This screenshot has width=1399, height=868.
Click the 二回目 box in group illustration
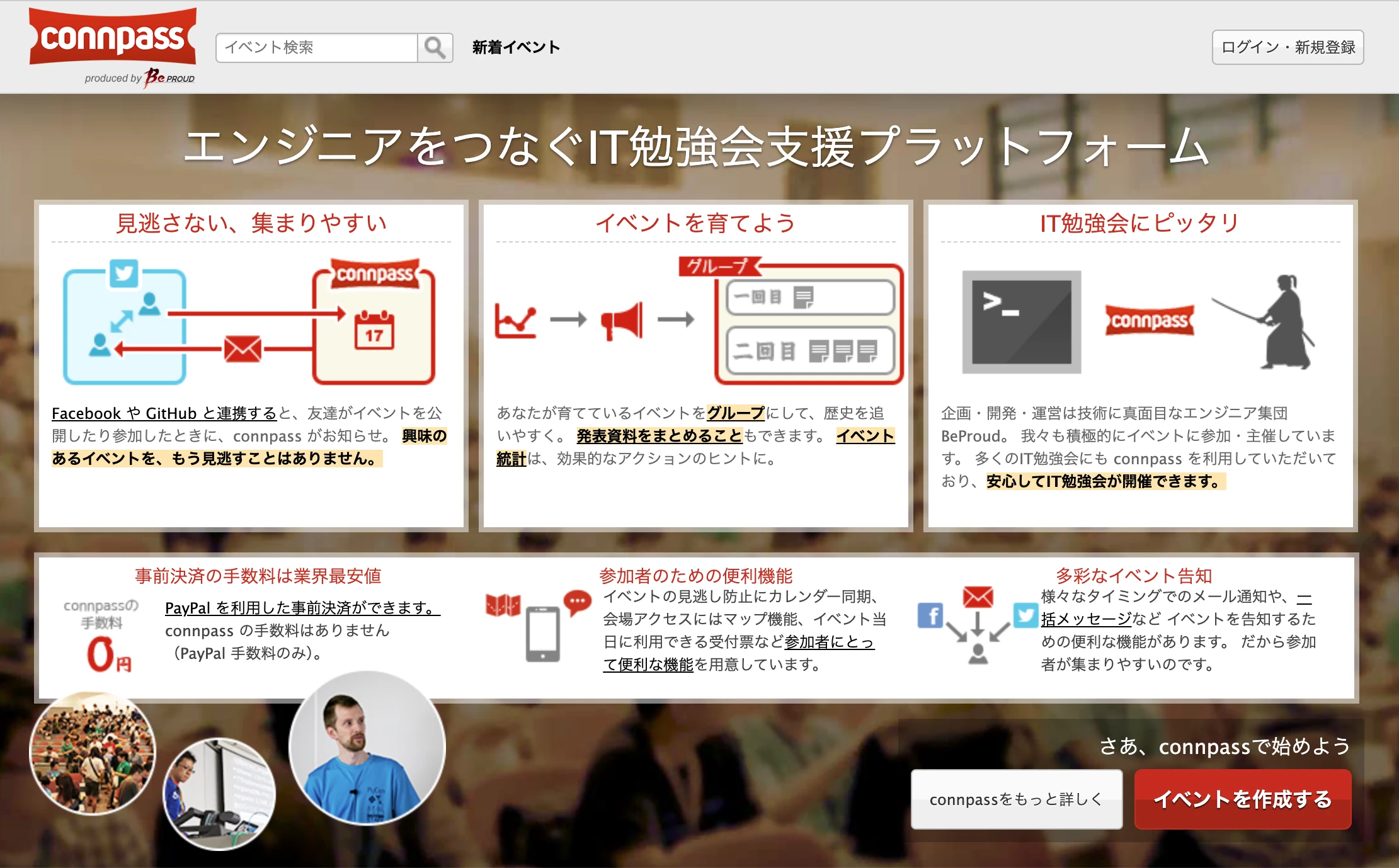pyautogui.click(x=810, y=351)
